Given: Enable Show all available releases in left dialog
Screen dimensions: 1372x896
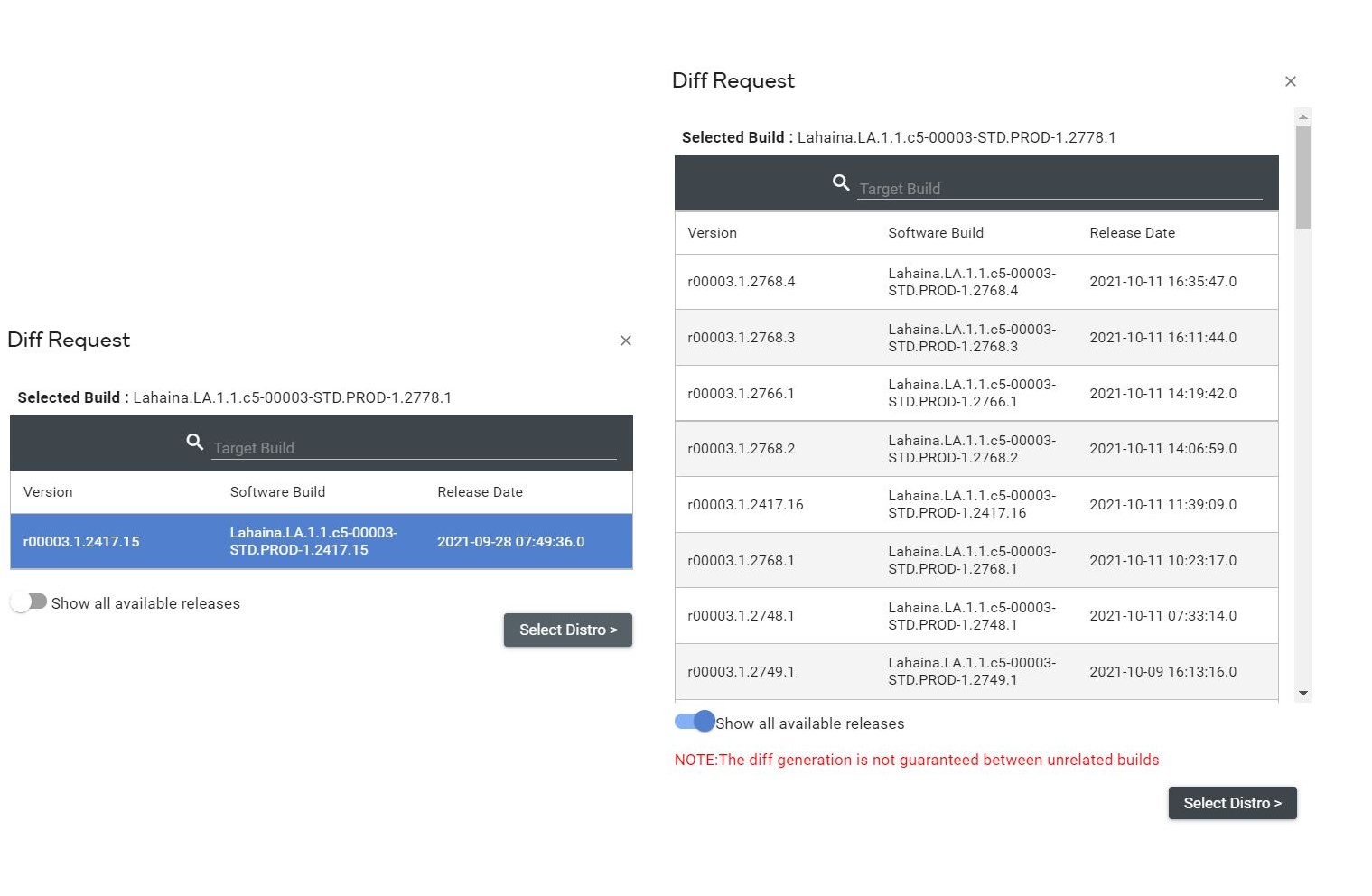Looking at the screenshot, I should pyautogui.click(x=29, y=602).
